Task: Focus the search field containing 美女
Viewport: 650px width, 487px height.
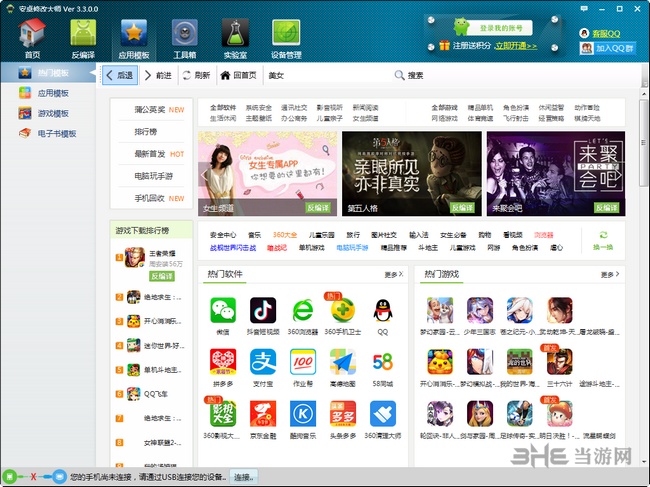Action: tap(327, 75)
